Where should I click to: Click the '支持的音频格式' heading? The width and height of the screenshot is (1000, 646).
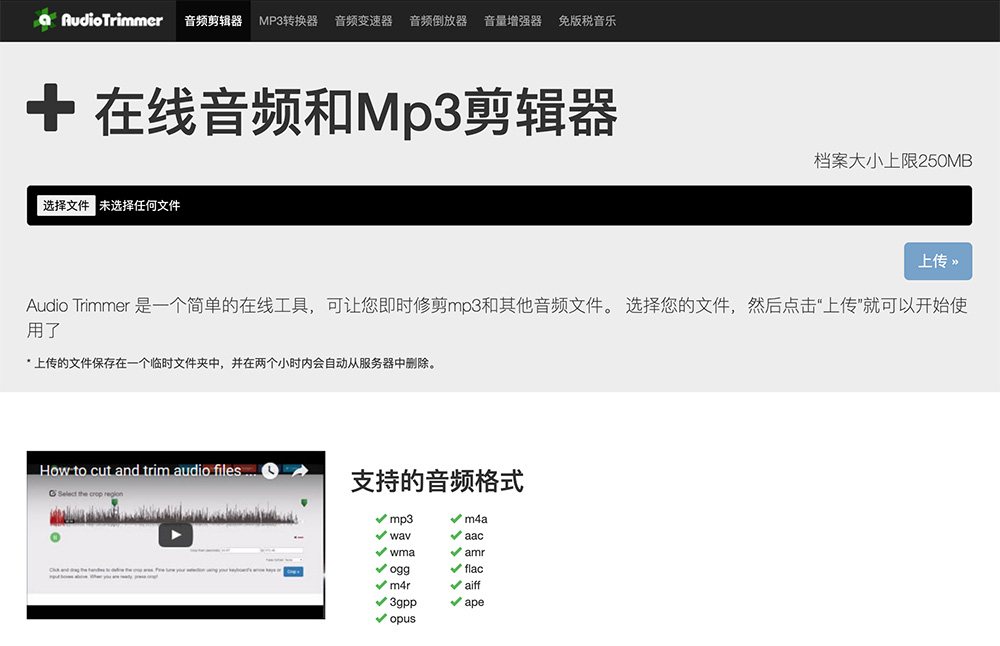coord(437,481)
